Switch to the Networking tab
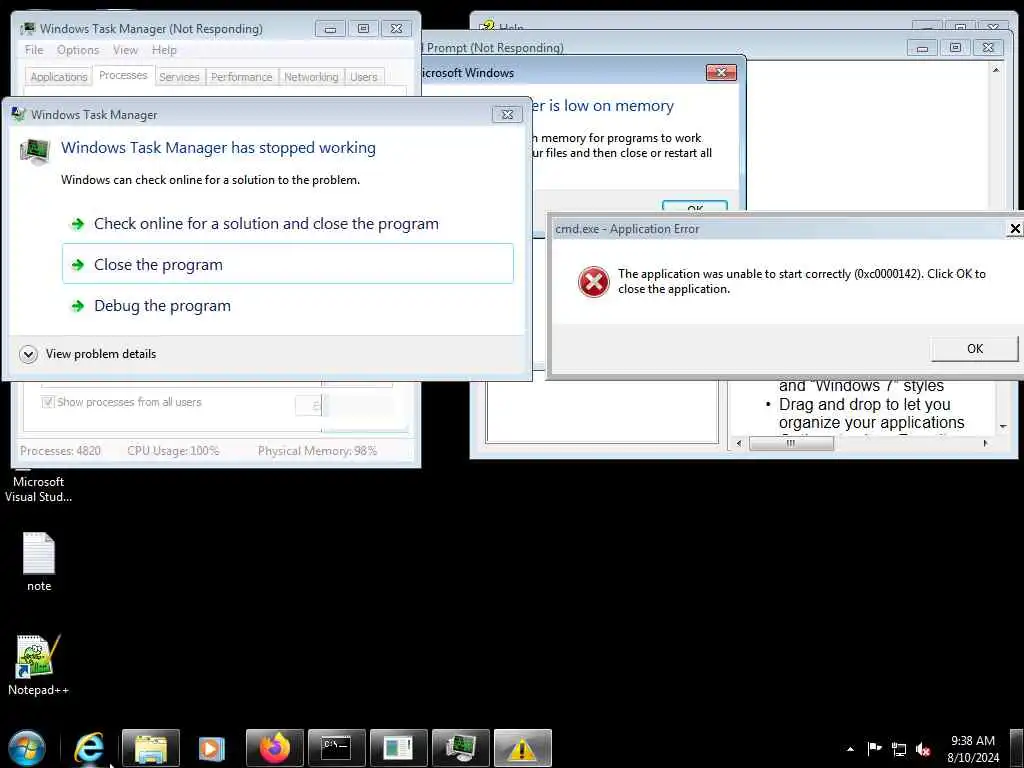Image resolution: width=1024 pixels, height=768 pixels. tap(312, 77)
